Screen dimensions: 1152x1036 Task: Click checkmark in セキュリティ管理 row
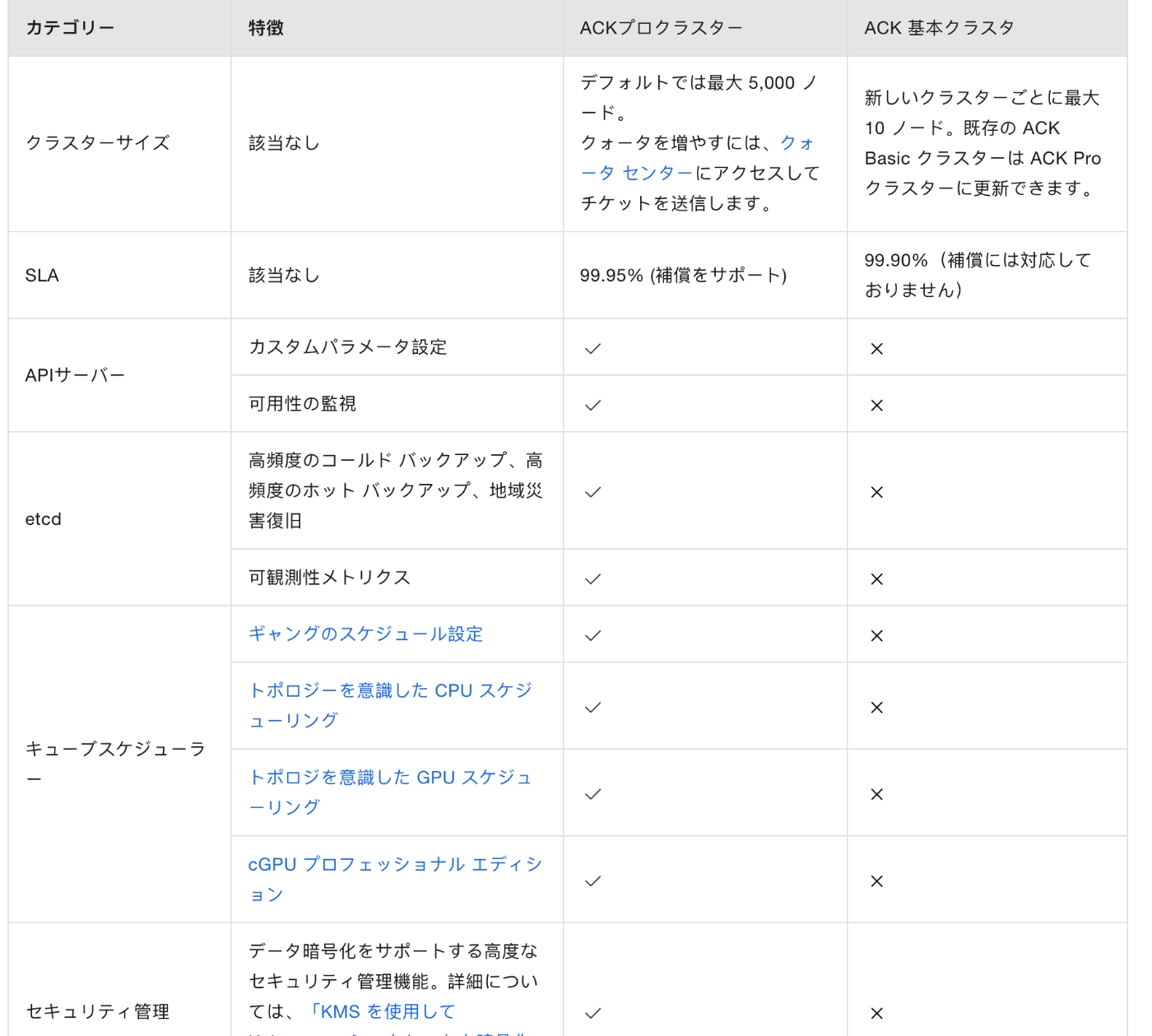coord(592,1013)
